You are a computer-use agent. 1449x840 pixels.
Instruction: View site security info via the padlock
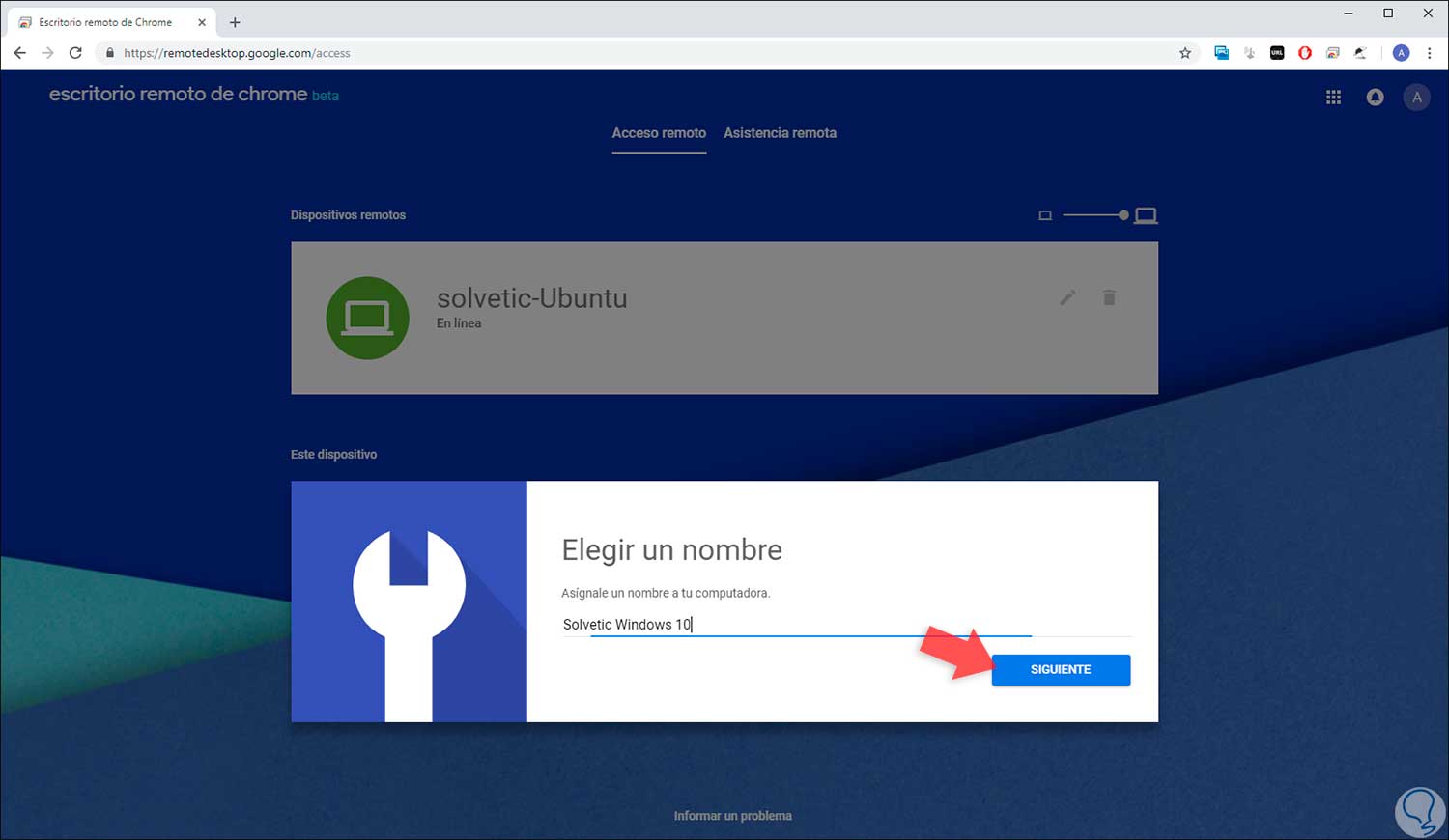(109, 53)
